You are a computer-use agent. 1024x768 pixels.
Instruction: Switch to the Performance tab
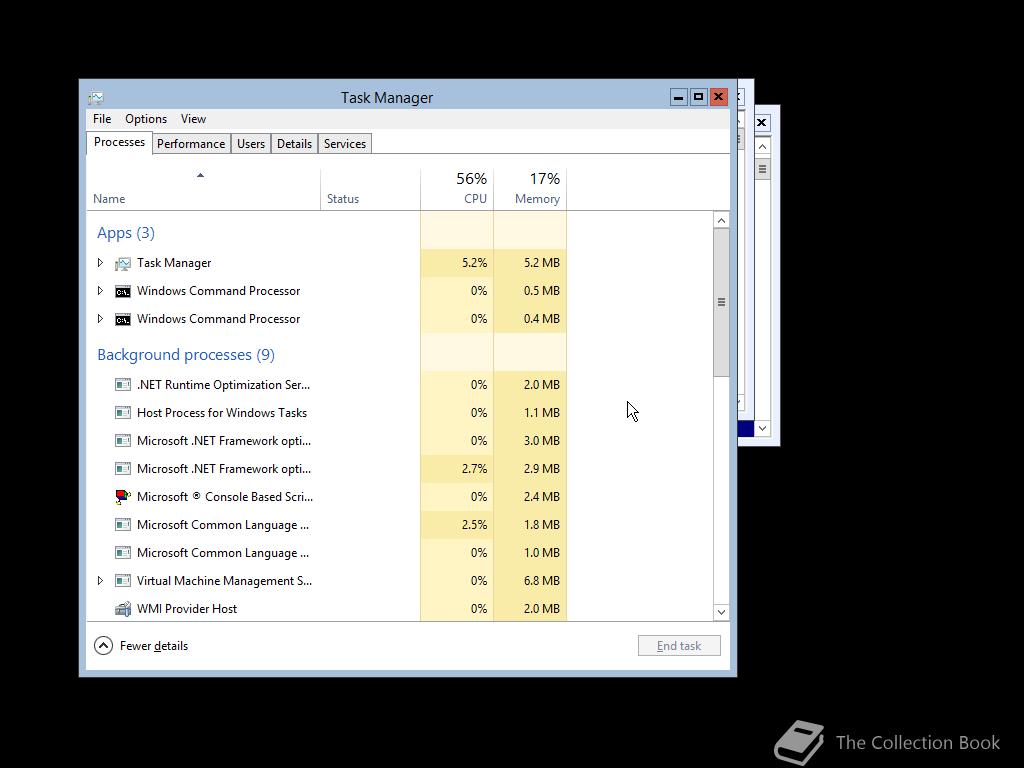click(191, 144)
